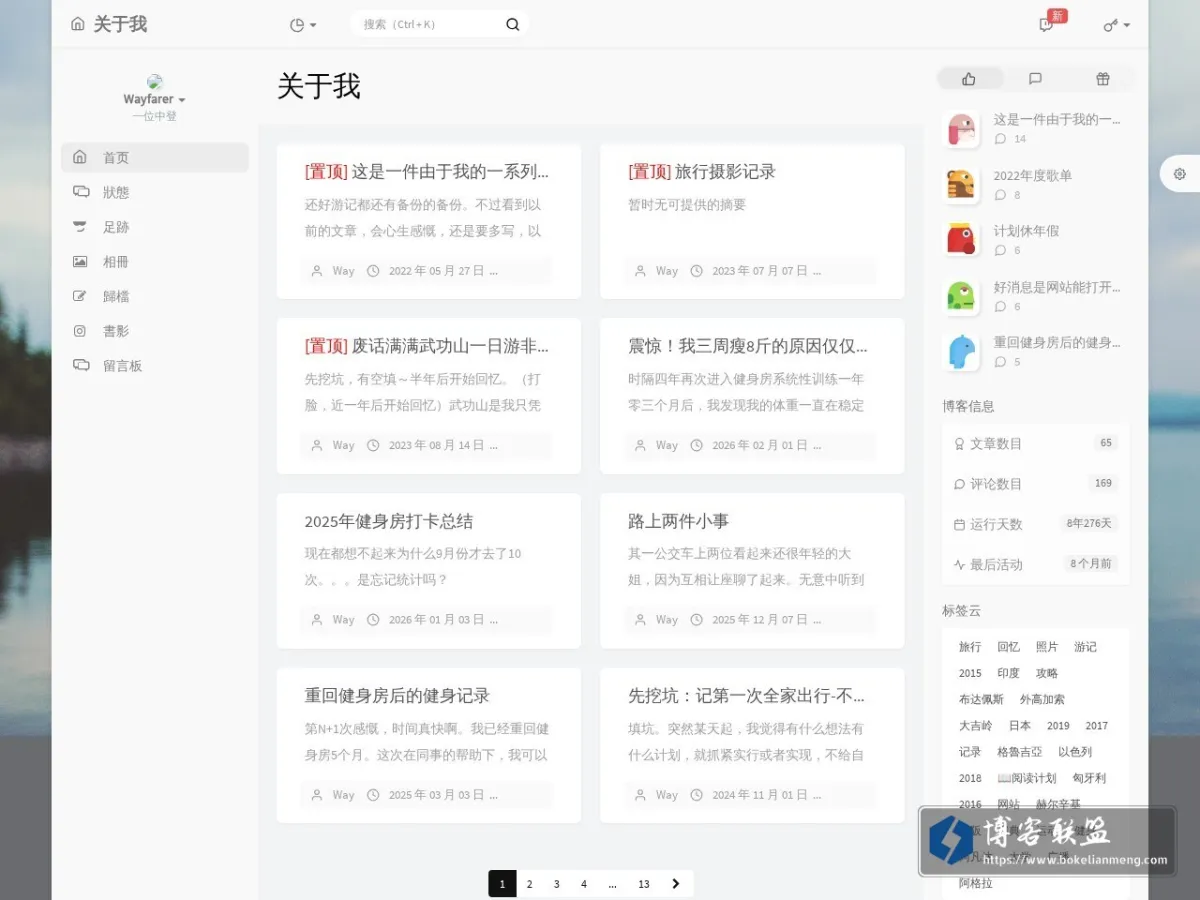This screenshot has width=1200, height=900.
Task: Click clock icon beside 2026 年 02 月 01 日
Action: (697, 445)
